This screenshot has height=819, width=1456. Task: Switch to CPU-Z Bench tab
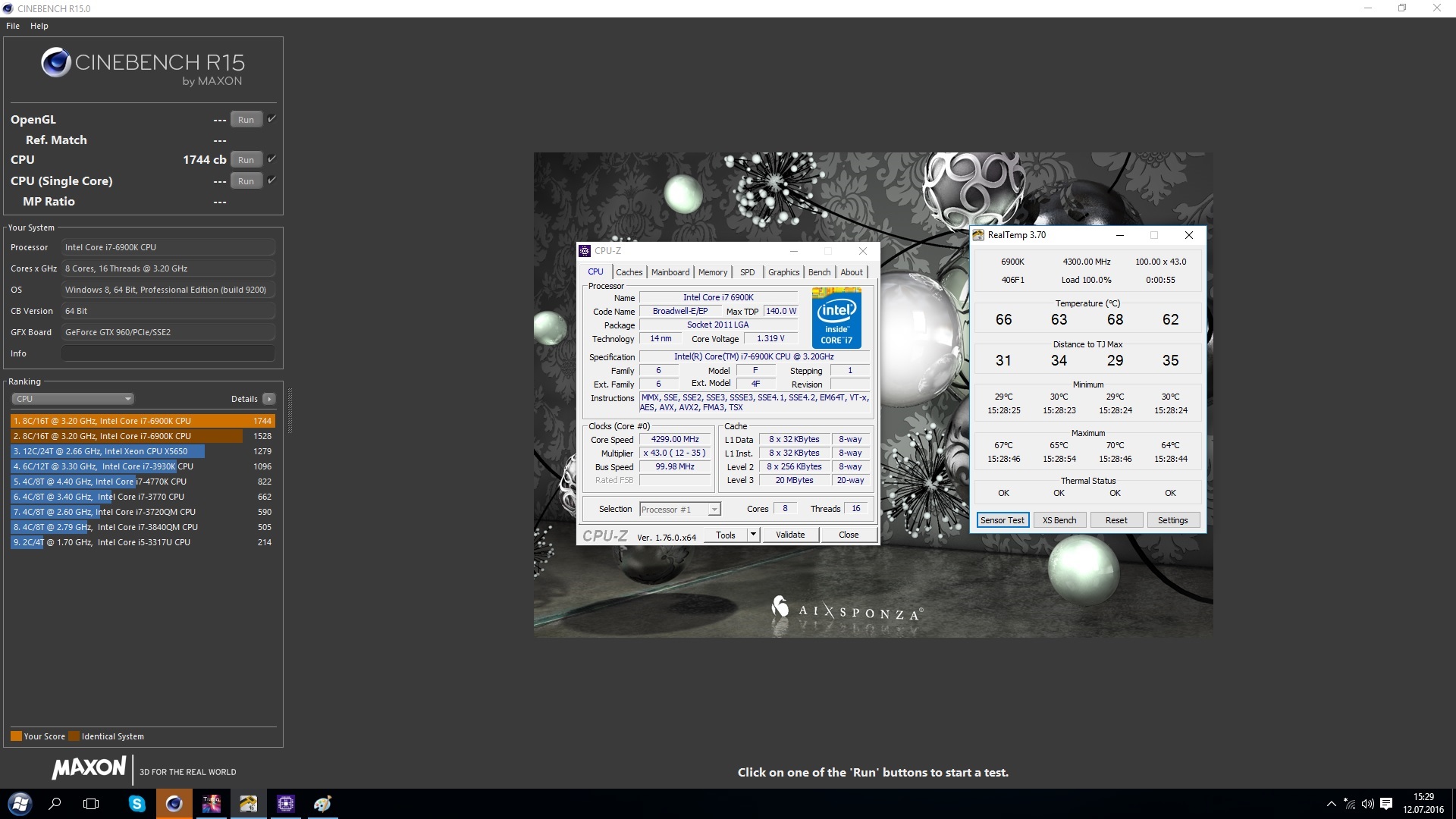[x=819, y=272]
